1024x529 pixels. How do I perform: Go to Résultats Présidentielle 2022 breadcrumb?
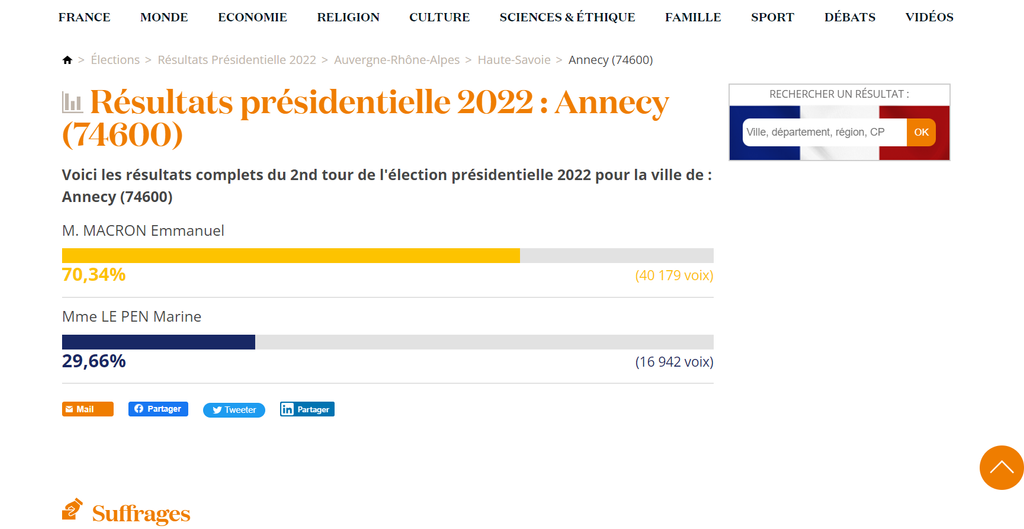tap(237, 60)
